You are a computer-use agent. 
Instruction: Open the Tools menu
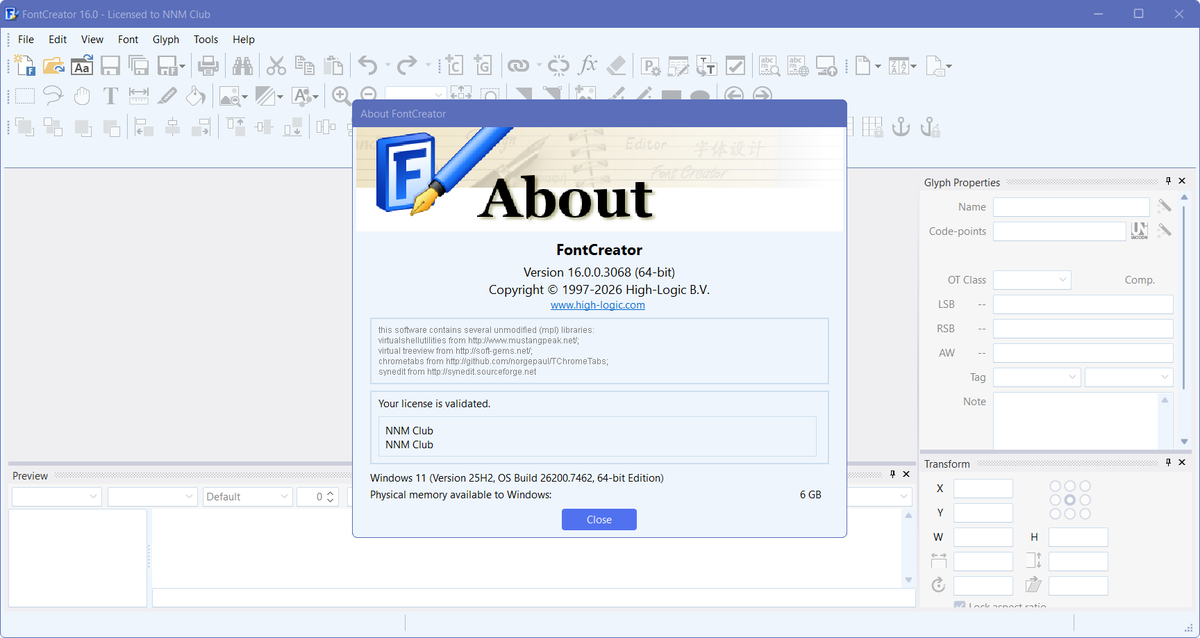206,39
